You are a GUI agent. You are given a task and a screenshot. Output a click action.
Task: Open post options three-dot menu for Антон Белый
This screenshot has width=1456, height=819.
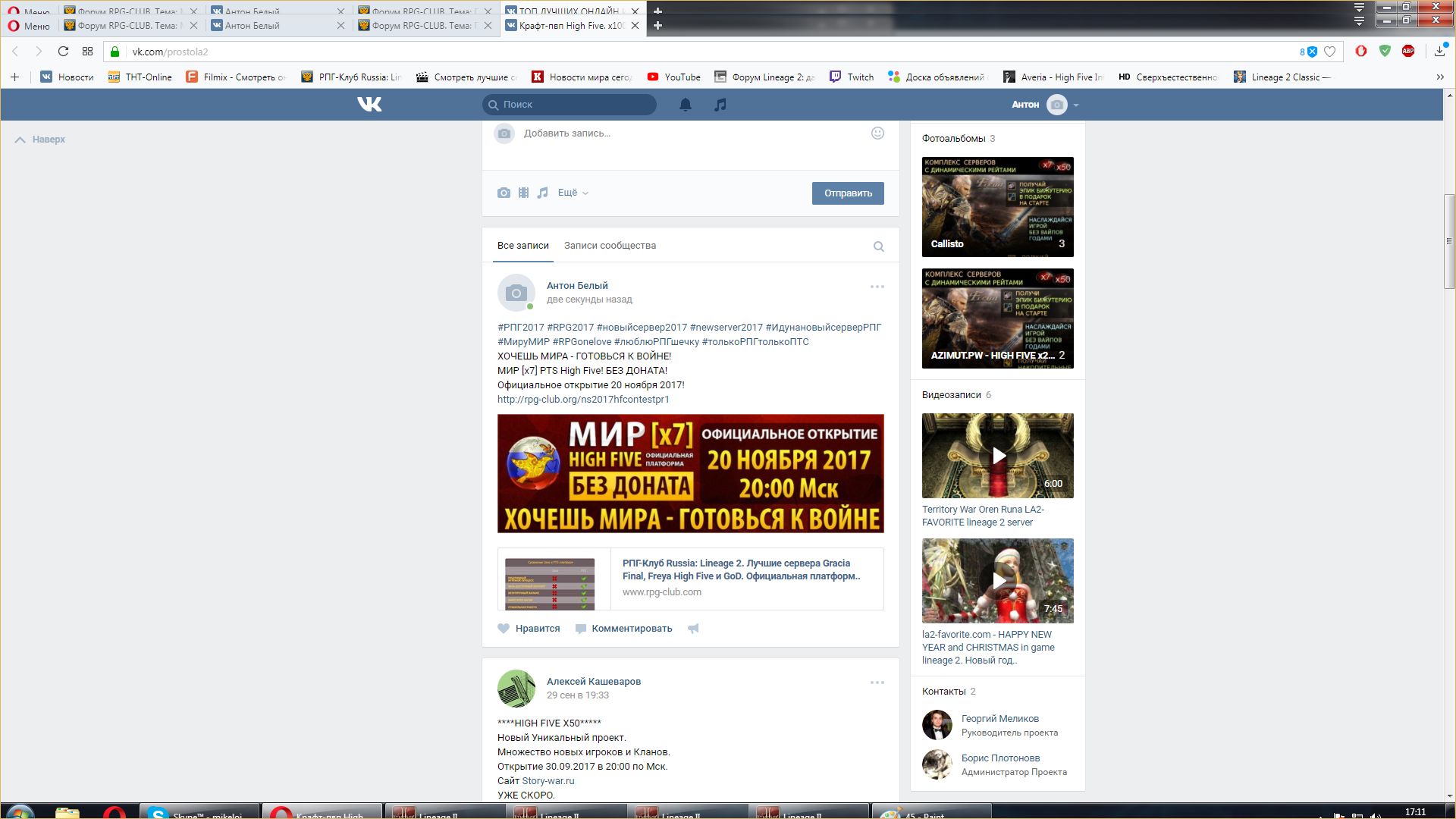tap(877, 287)
